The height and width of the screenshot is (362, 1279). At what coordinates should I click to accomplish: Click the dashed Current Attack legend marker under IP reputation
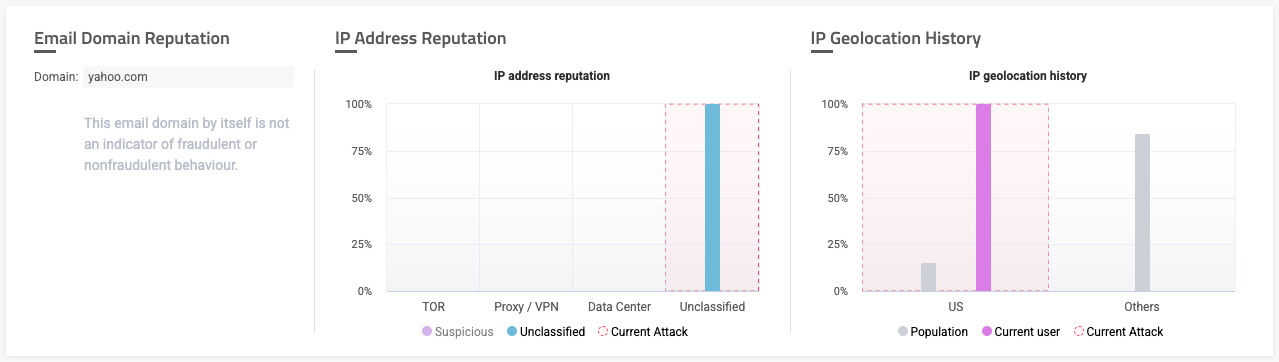tap(602, 331)
